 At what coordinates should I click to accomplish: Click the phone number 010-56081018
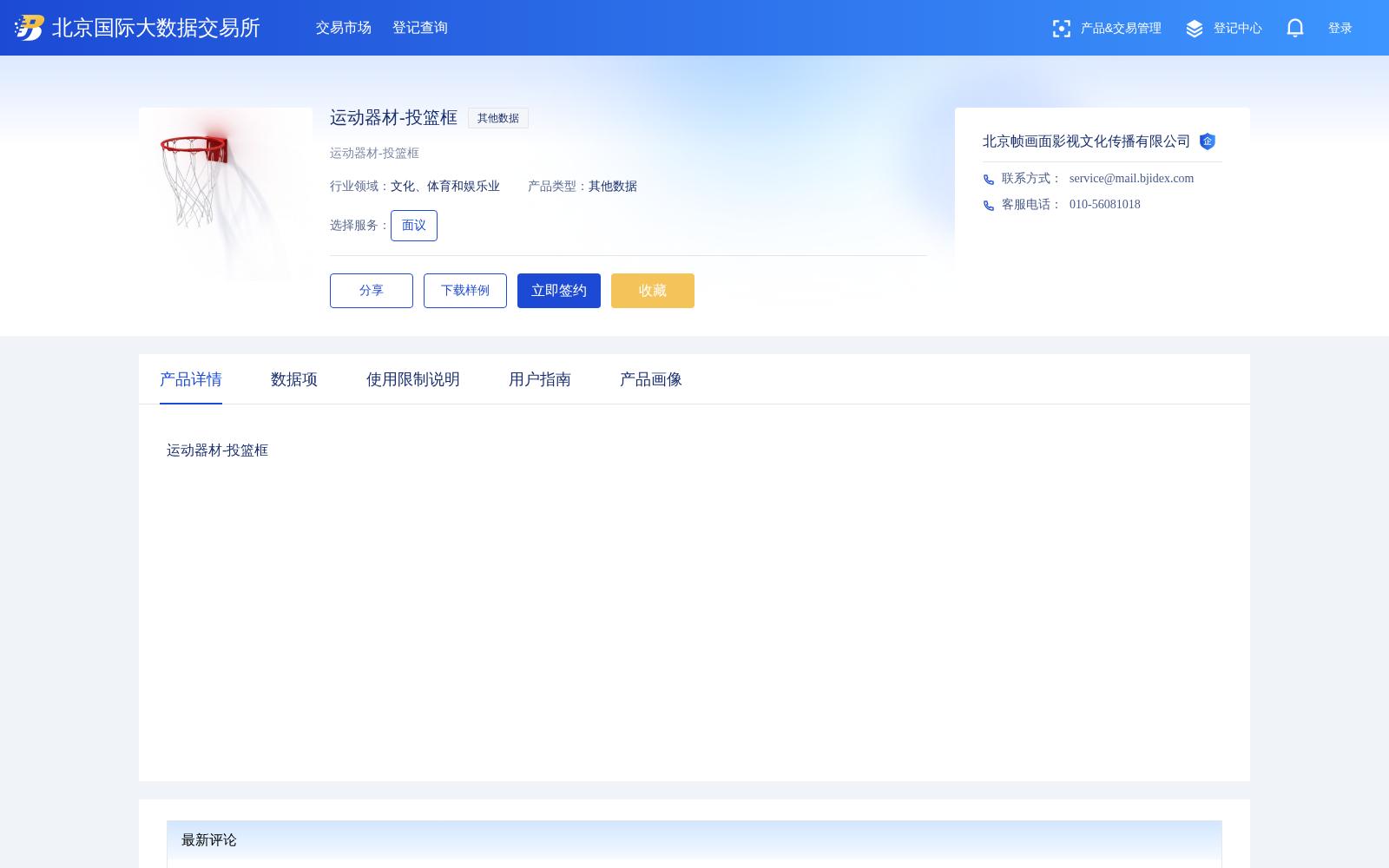[x=1105, y=204]
